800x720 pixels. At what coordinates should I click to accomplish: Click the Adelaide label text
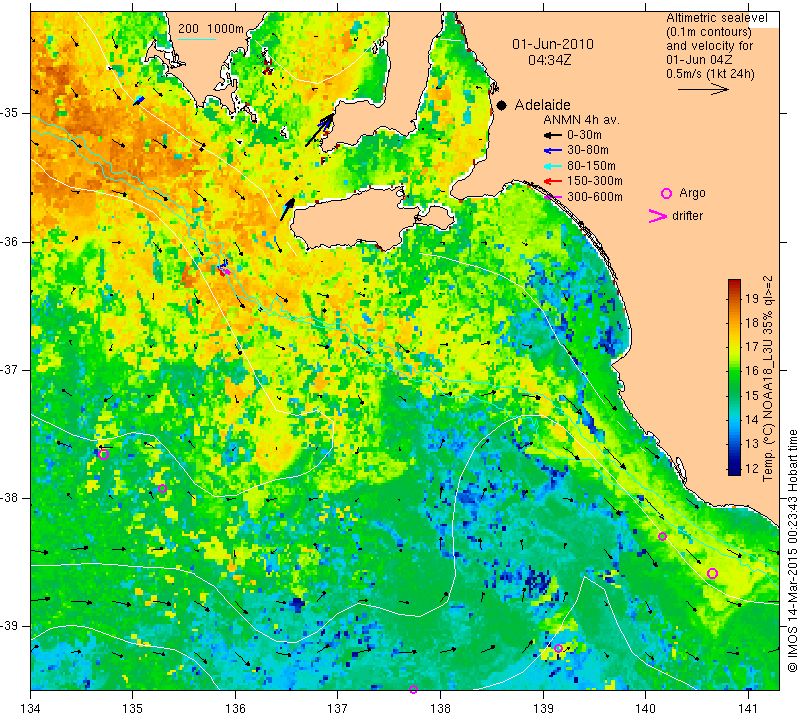542,105
